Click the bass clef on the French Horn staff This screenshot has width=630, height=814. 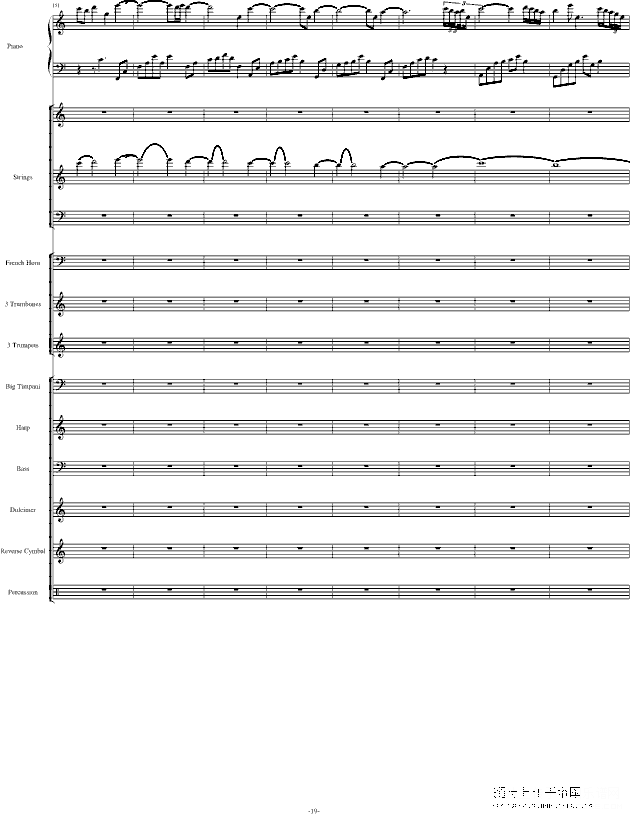point(59,262)
